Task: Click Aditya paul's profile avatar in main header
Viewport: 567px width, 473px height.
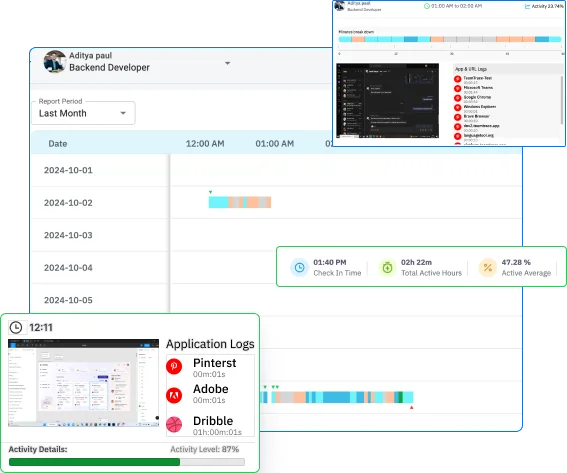Action: (55, 61)
